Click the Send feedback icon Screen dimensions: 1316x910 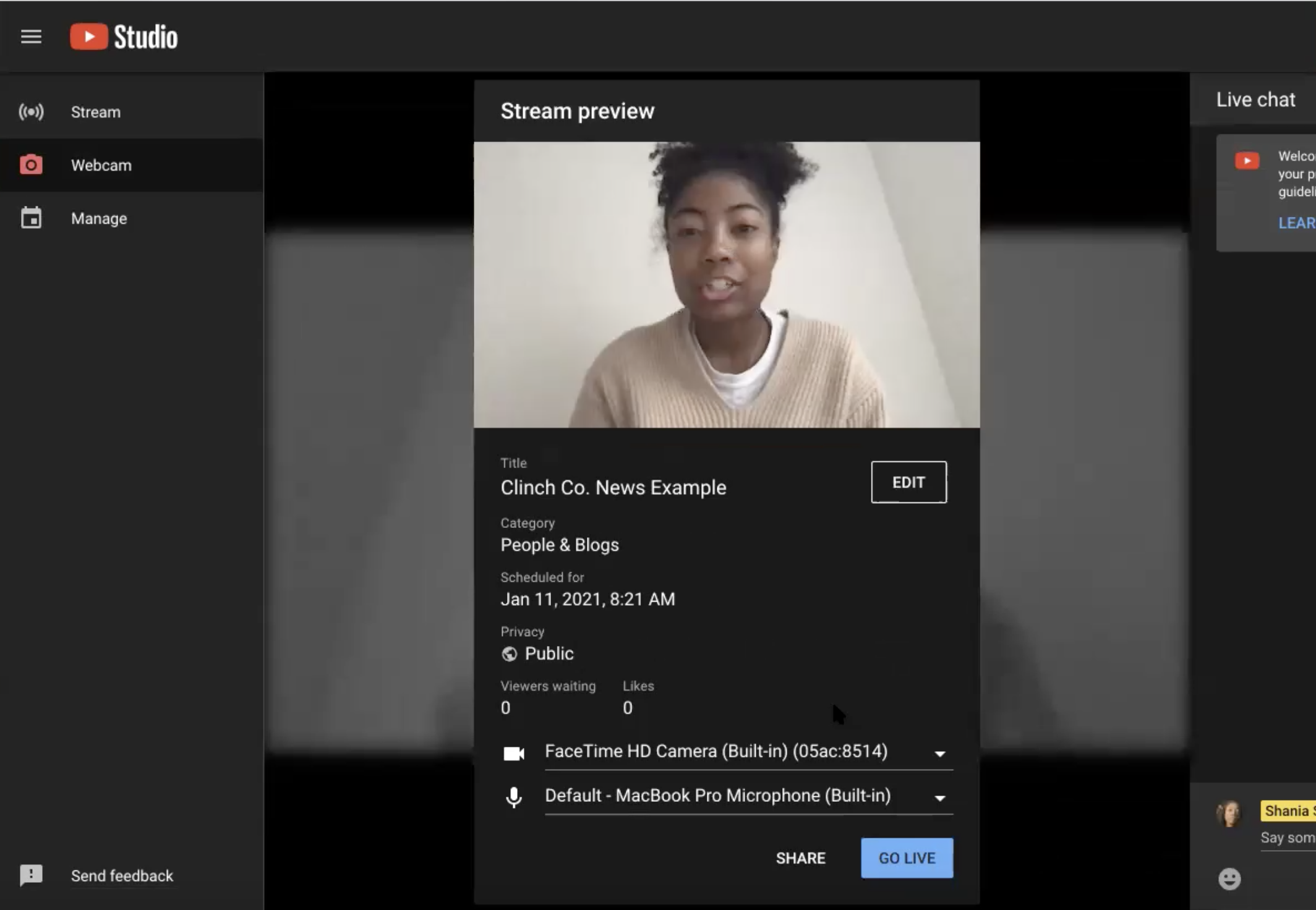[31, 875]
